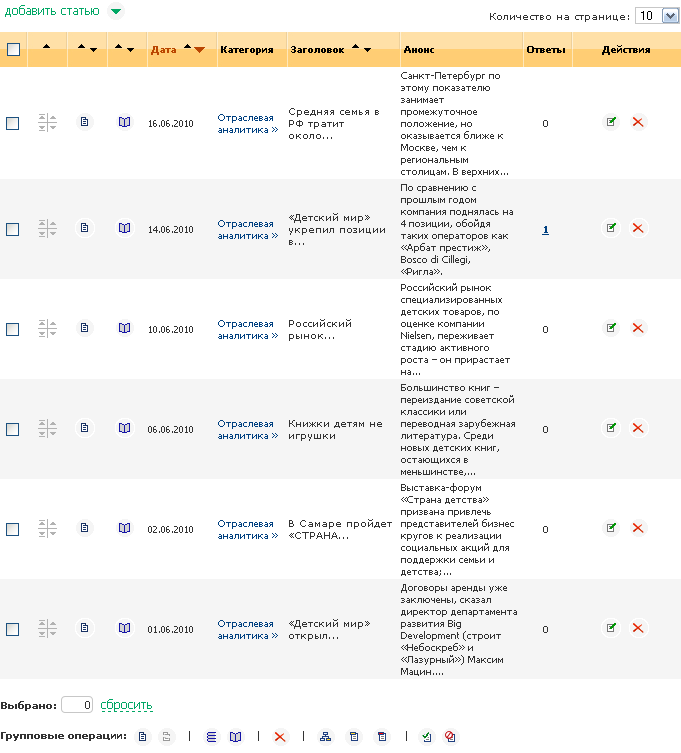Image resolution: width=681 pixels, height=753 pixels.
Task: Sort descending by 'Заголовок' column arrow
Action: (x=367, y=50)
